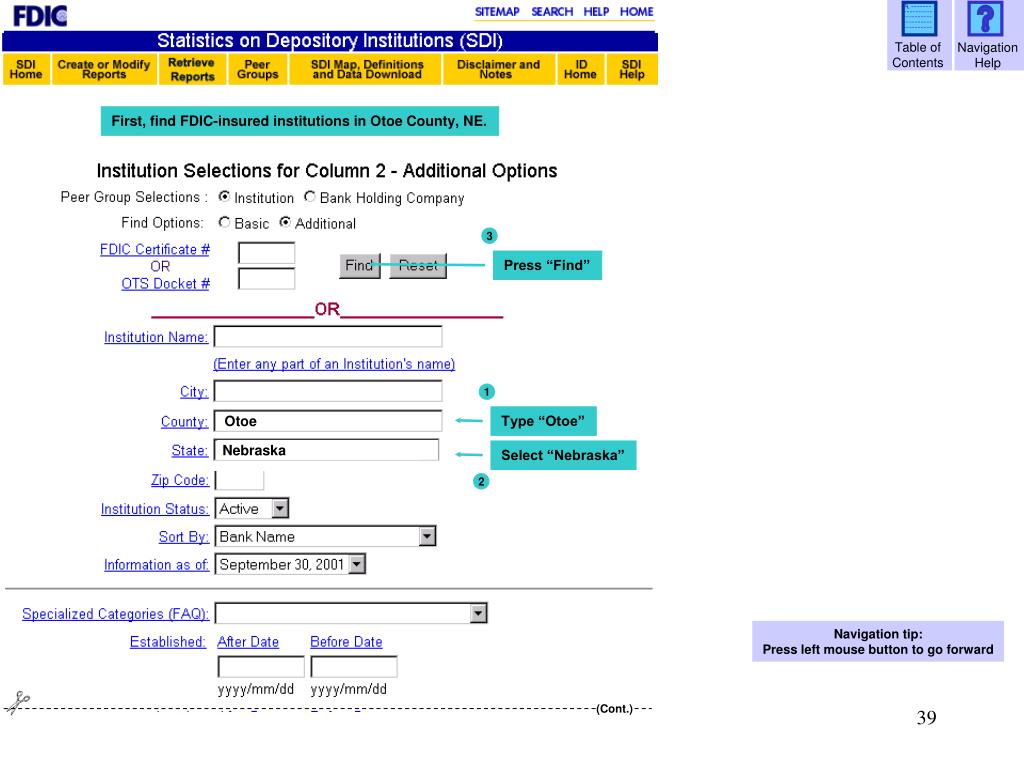The width and height of the screenshot is (1024, 768).
Task: Focus the OTS Docket number field
Action: pos(266,279)
